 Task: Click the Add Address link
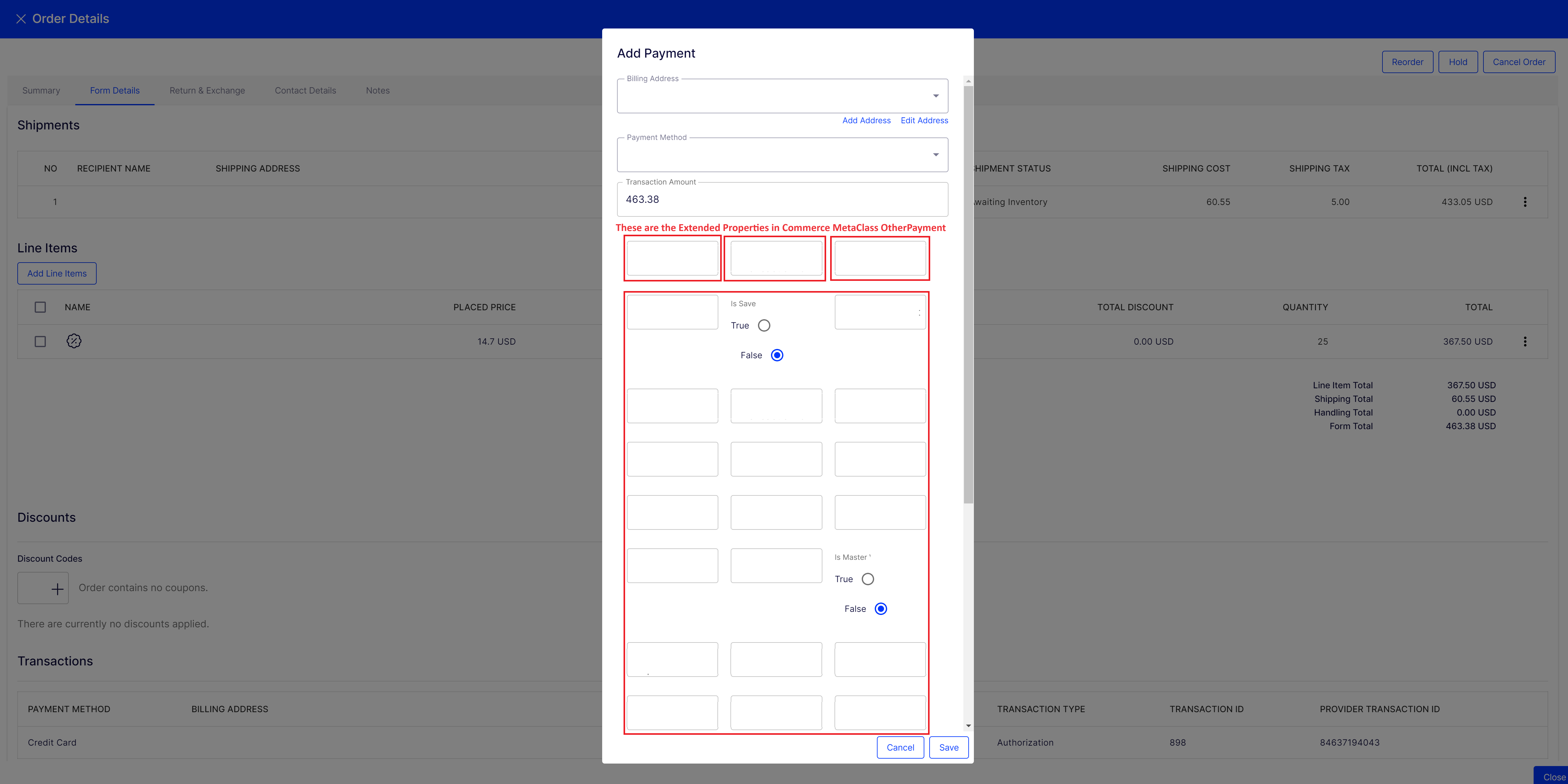pos(866,120)
